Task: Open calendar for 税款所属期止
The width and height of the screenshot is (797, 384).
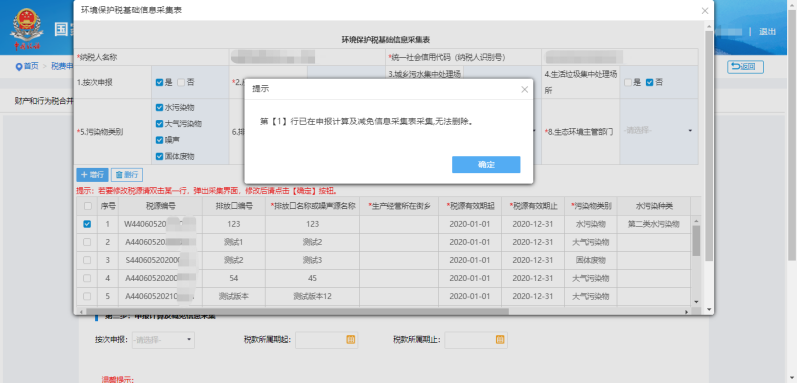Action: 500,339
